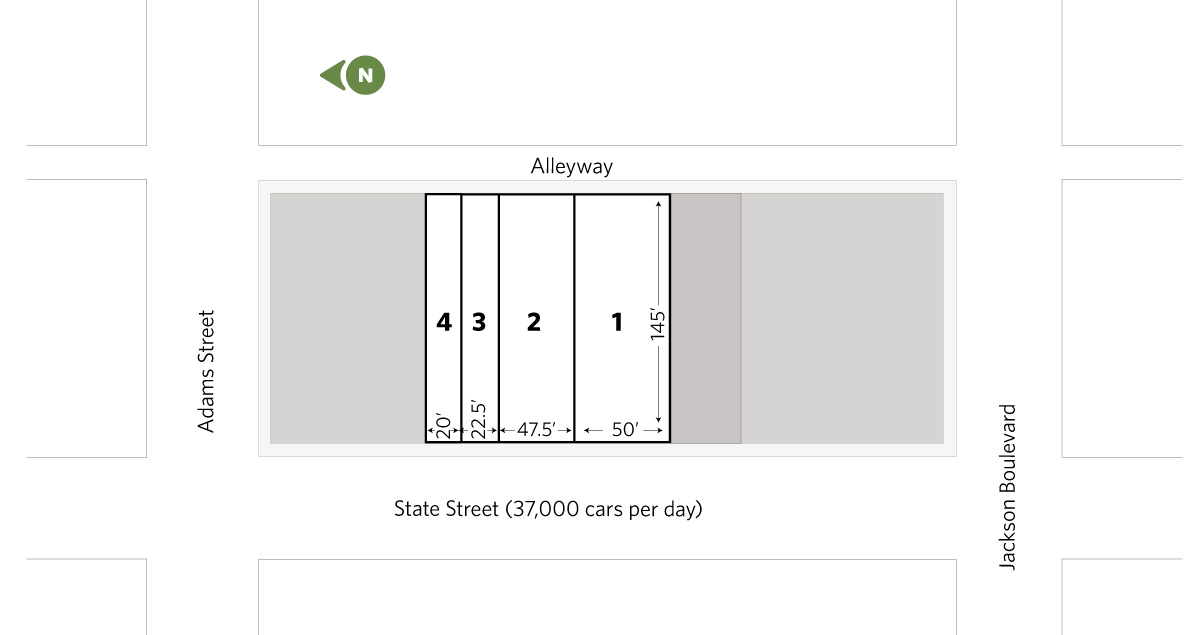Click the 20' width dimension label
The height and width of the screenshot is (635, 1200).
[443, 427]
